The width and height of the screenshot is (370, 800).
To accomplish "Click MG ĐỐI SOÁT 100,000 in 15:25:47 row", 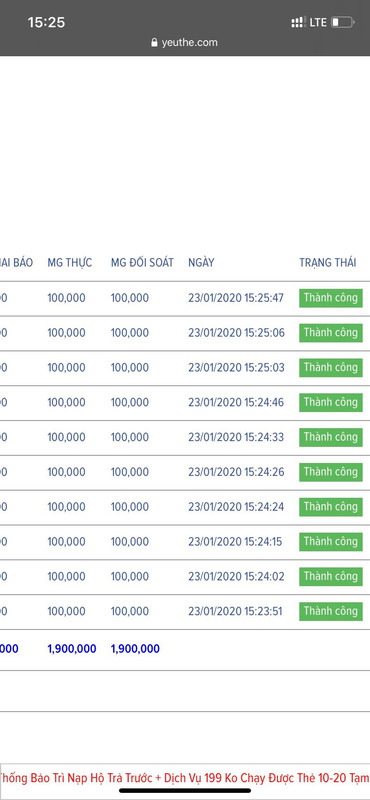I will click(x=130, y=298).
